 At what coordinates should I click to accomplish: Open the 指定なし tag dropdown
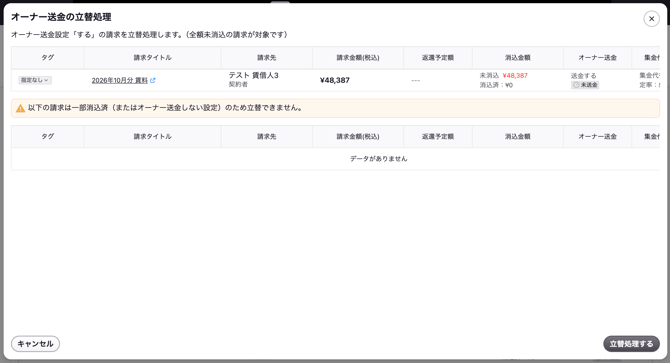pyautogui.click(x=35, y=80)
